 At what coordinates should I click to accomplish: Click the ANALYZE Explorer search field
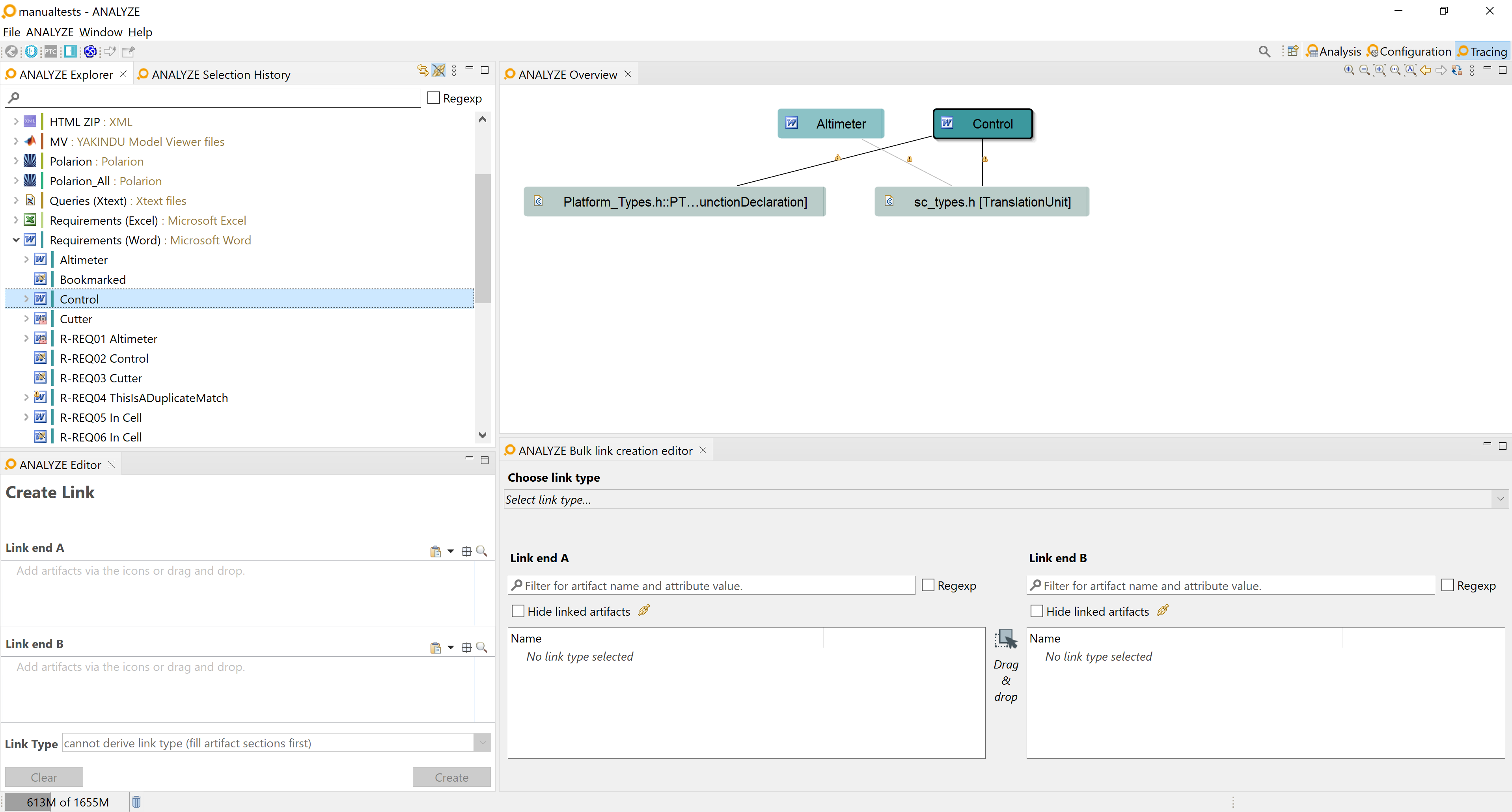click(x=213, y=98)
